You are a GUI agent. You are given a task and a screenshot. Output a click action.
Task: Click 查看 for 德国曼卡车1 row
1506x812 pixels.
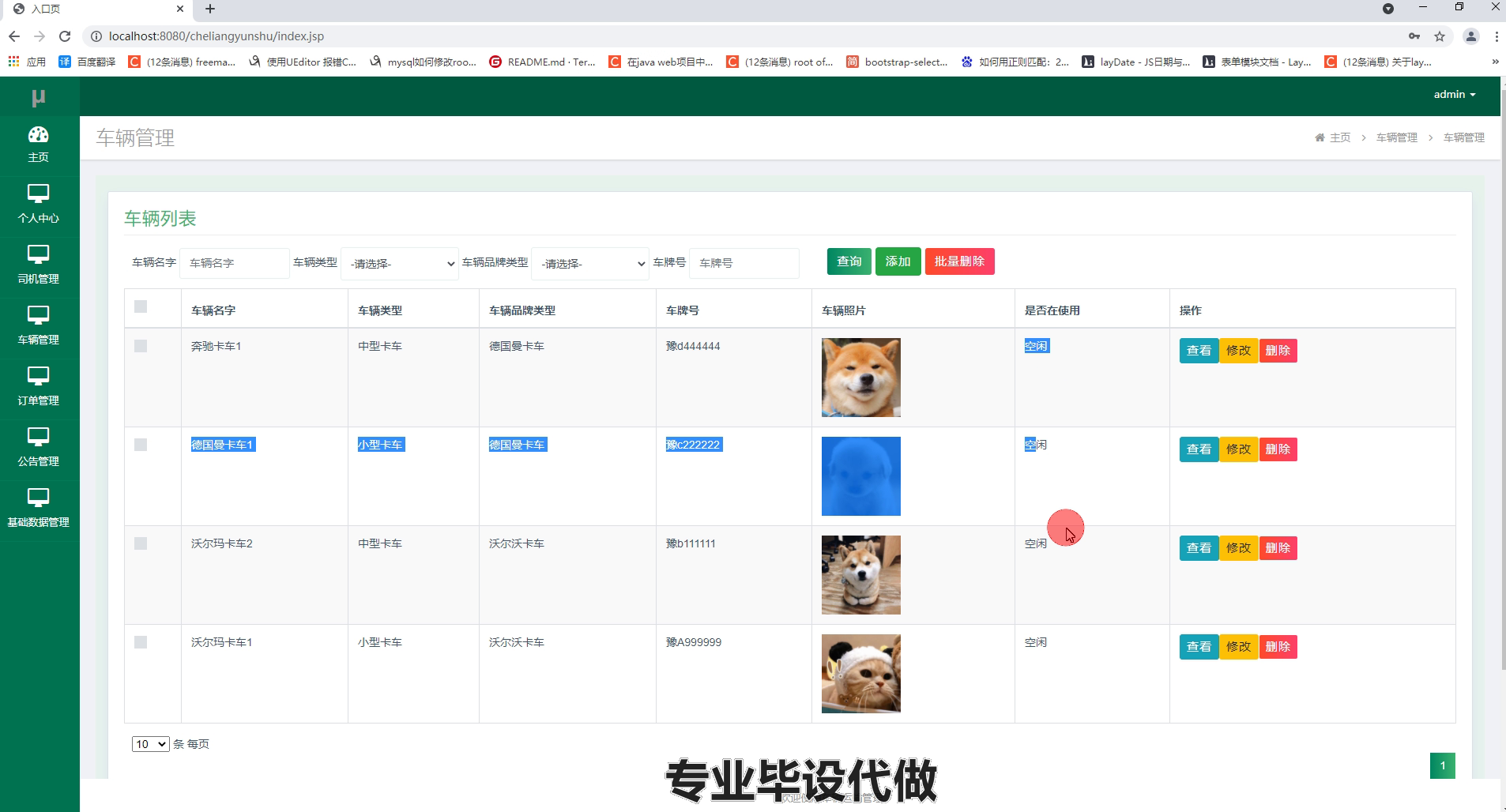pos(1199,449)
